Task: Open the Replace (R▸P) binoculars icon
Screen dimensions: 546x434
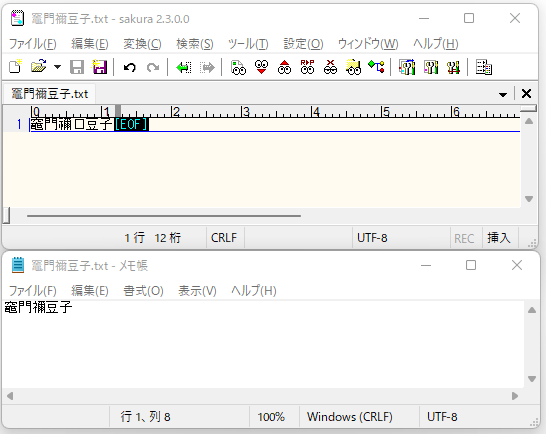Action: (307, 67)
